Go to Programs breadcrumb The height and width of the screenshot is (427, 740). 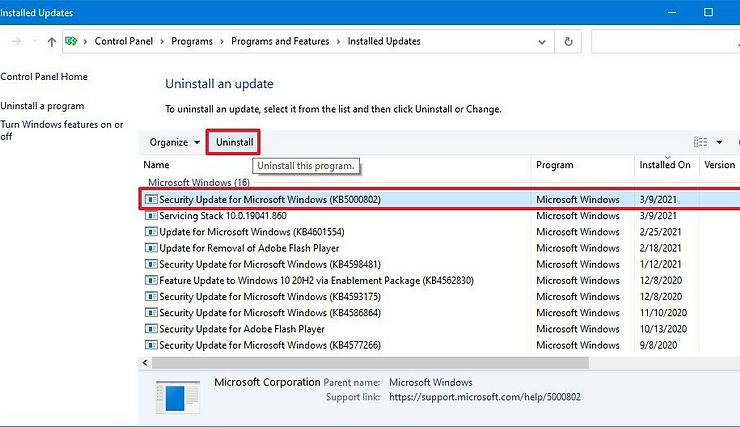(x=192, y=42)
